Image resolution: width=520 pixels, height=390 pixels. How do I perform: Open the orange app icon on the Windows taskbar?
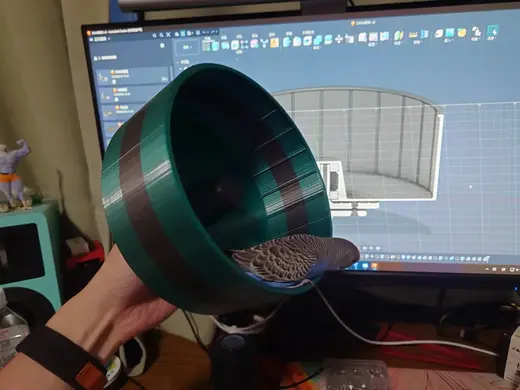click(374, 266)
